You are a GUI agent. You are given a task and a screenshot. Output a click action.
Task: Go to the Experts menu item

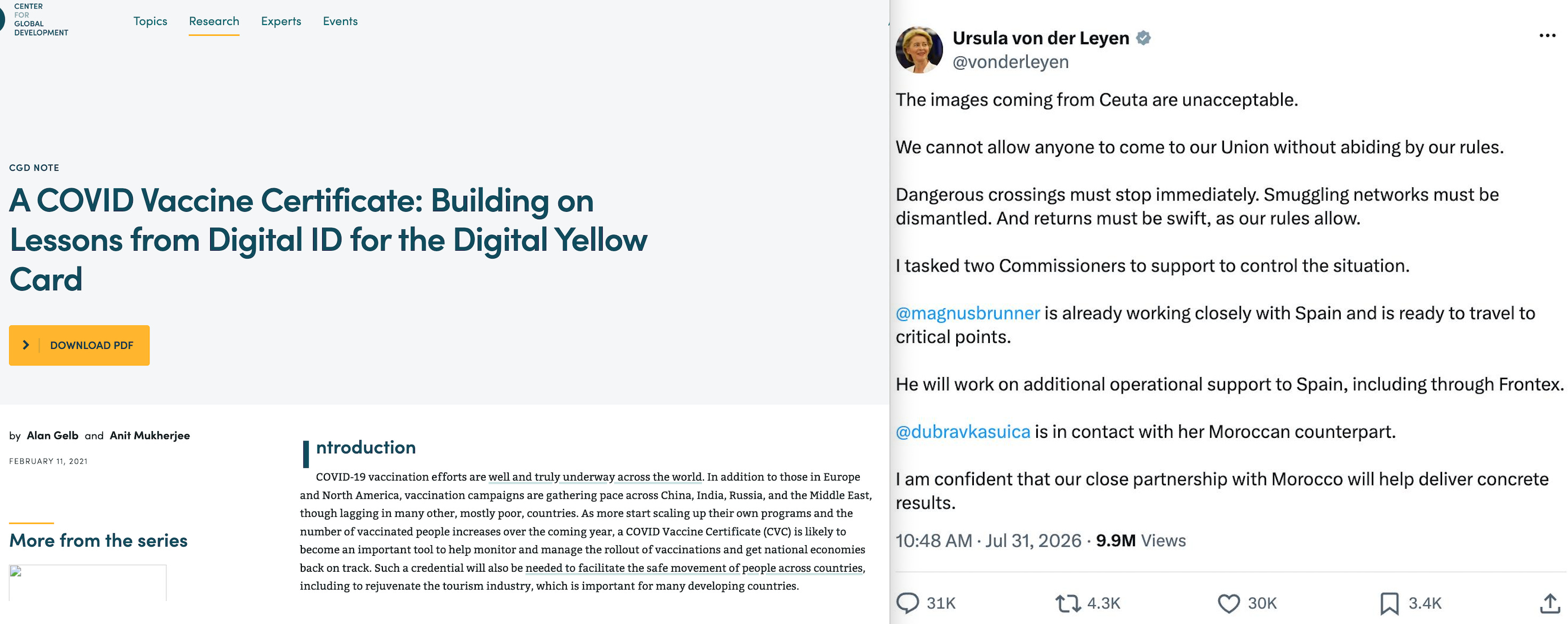281,21
